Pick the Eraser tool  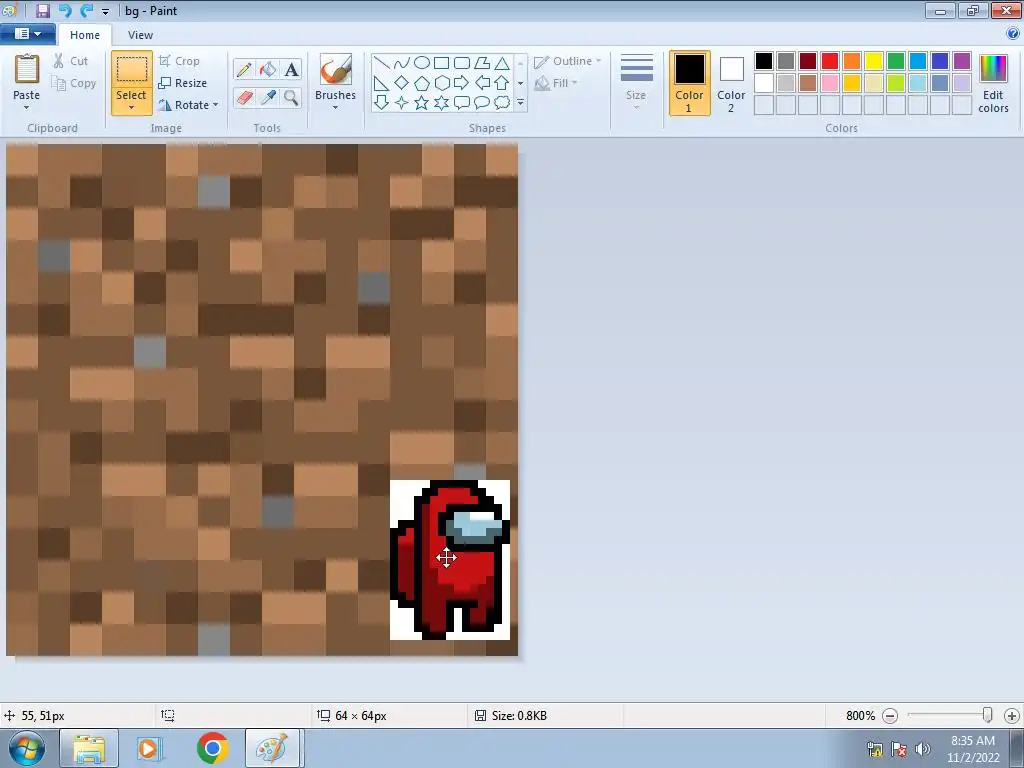(244, 98)
